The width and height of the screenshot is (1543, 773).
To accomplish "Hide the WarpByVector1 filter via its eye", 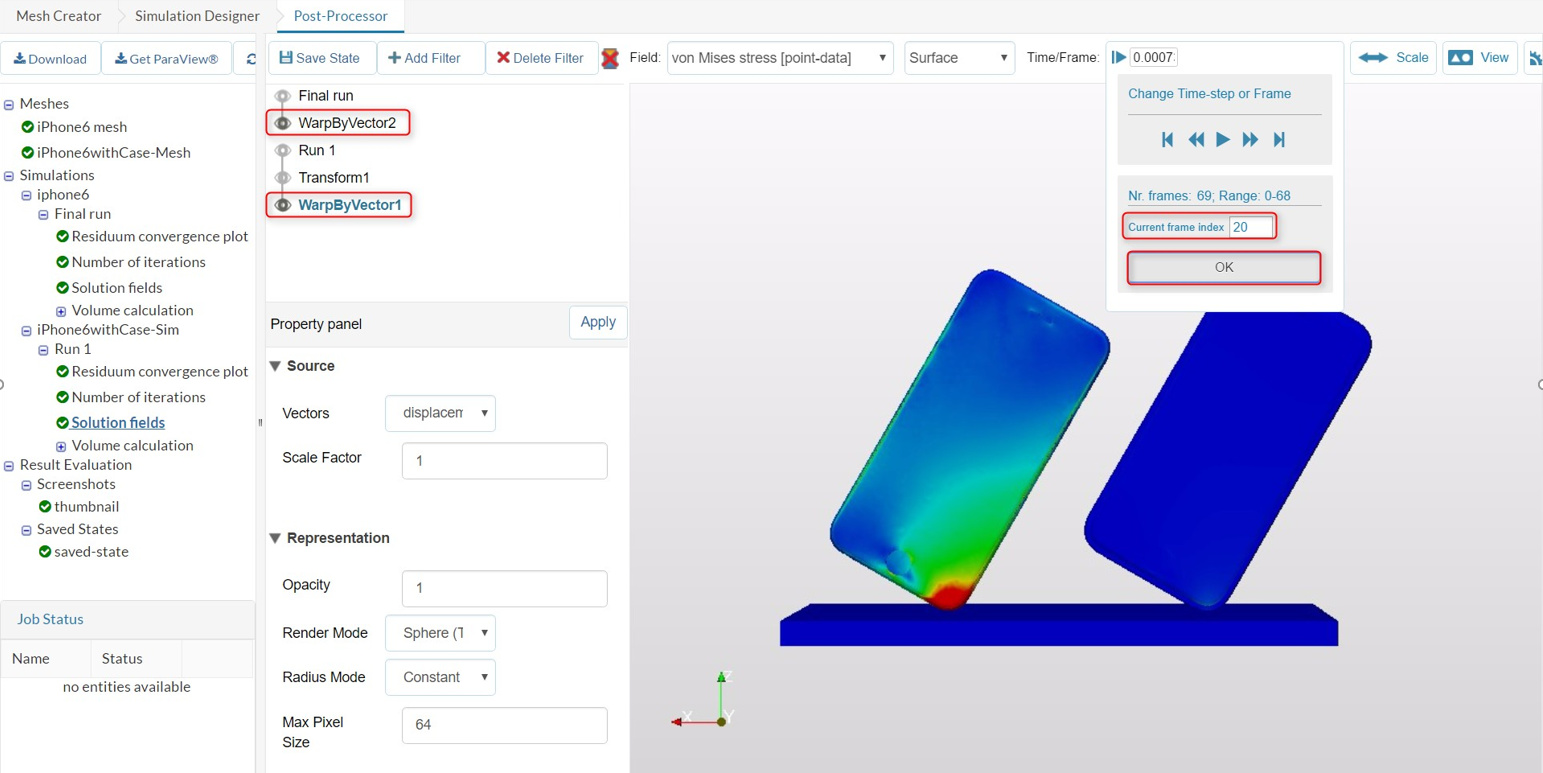I will [283, 205].
